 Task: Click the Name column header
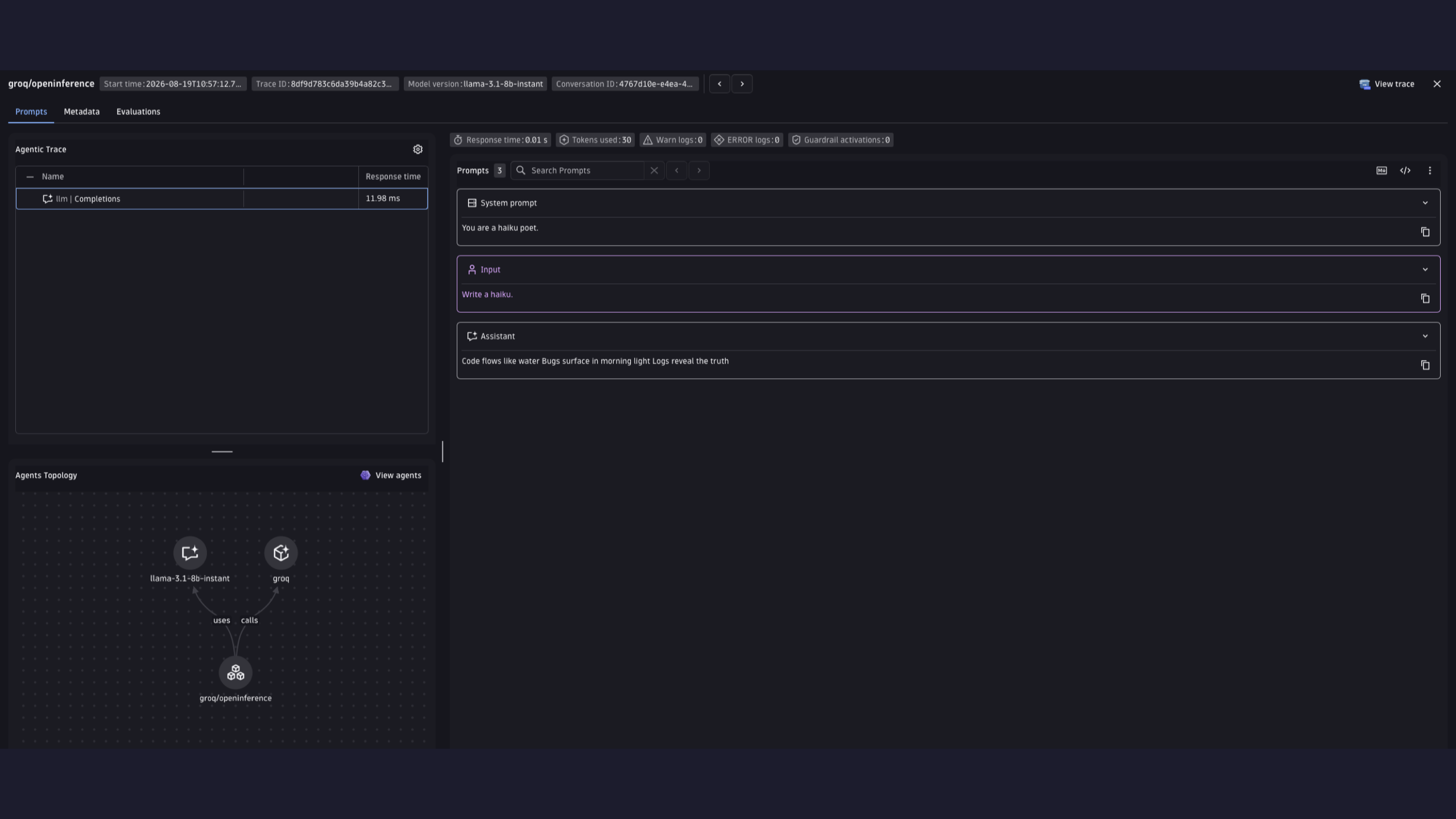[x=53, y=177]
